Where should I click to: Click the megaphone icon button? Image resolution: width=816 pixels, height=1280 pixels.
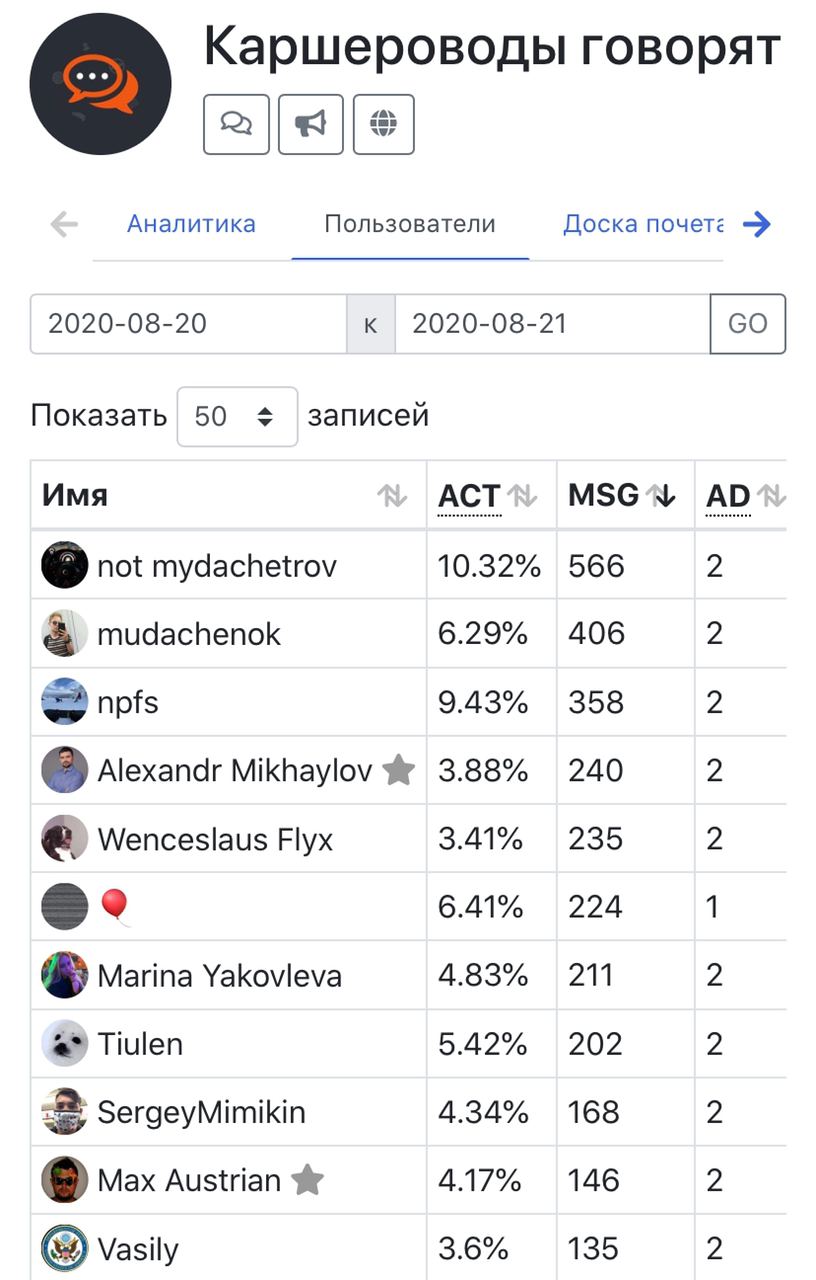(311, 124)
